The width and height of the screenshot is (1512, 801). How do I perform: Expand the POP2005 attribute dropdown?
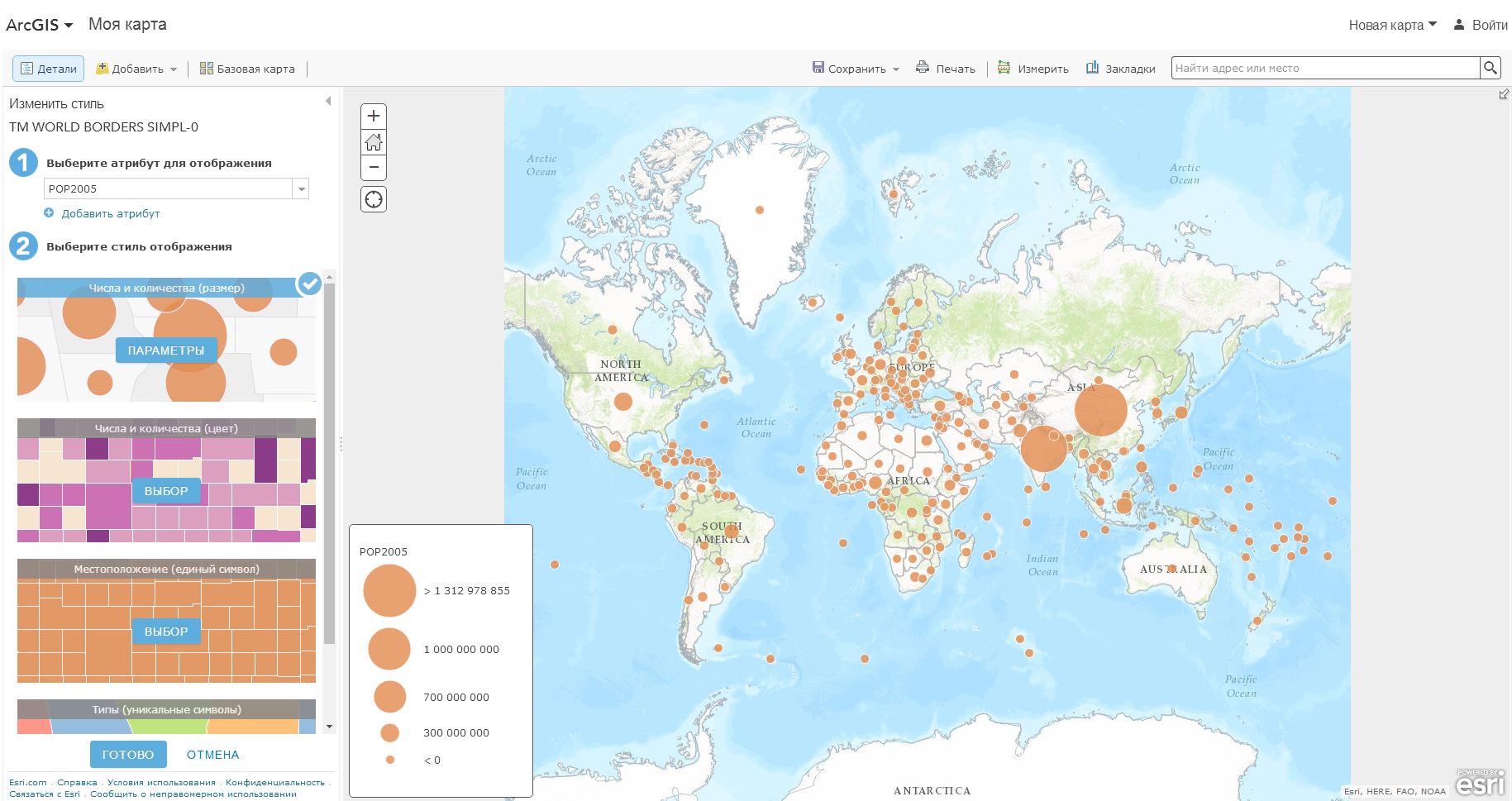point(302,189)
